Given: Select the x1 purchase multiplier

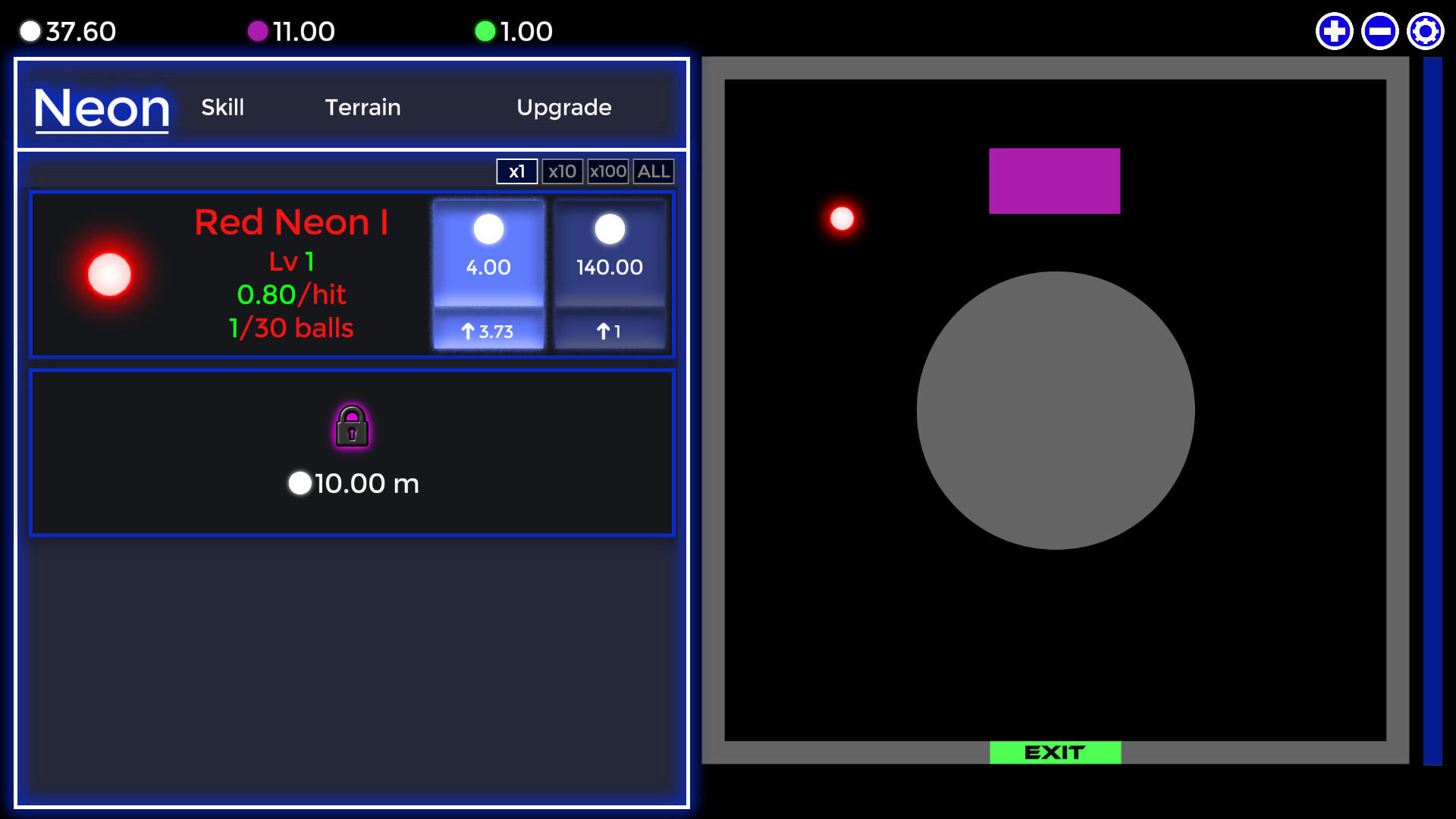Looking at the screenshot, I should pos(516,171).
